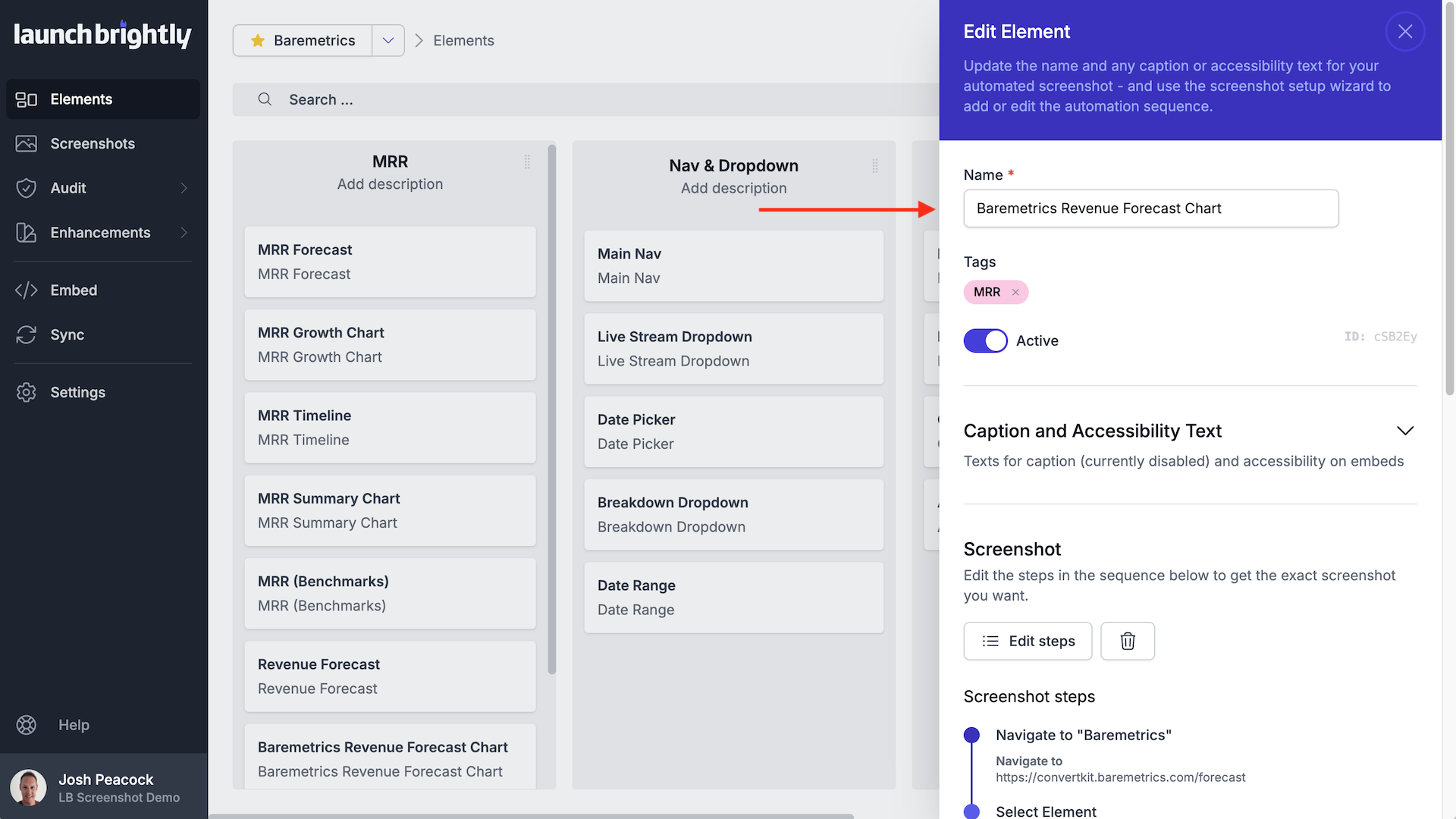This screenshot has height=819, width=1456.
Task: Click the Sync arrows icon
Action: click(x=27, y=334)
